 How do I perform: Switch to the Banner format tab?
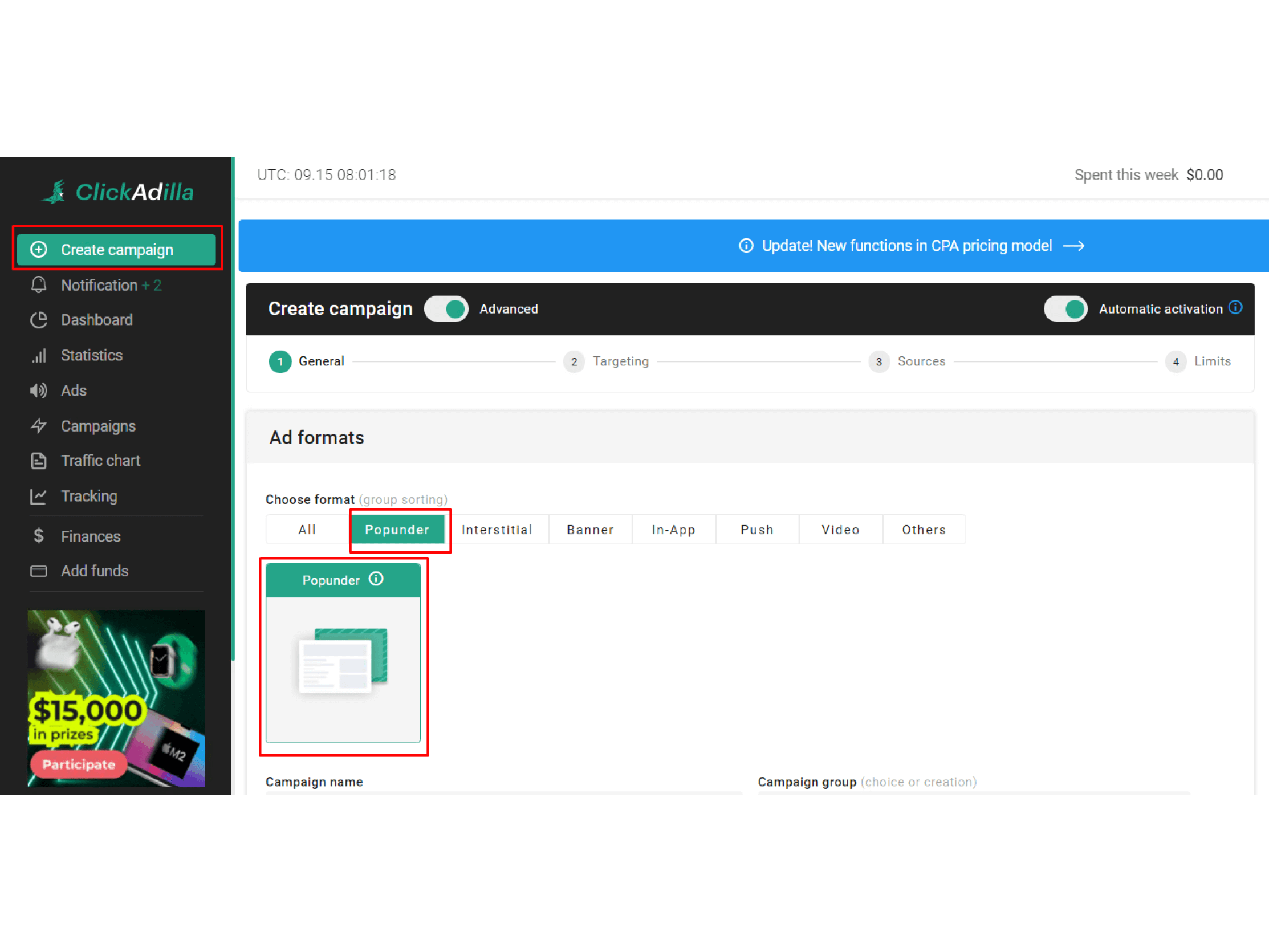(590, 530)
